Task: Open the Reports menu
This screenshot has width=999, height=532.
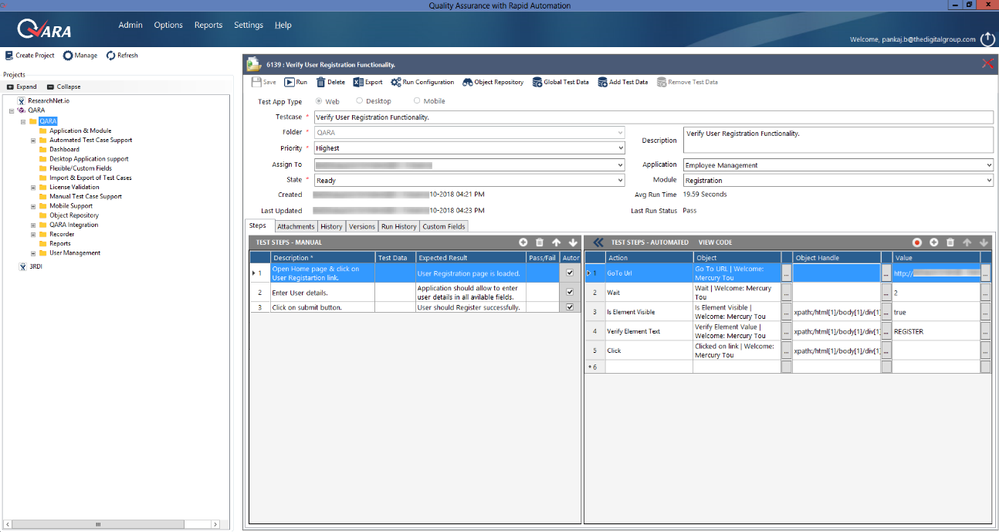Action: [208, 25]
